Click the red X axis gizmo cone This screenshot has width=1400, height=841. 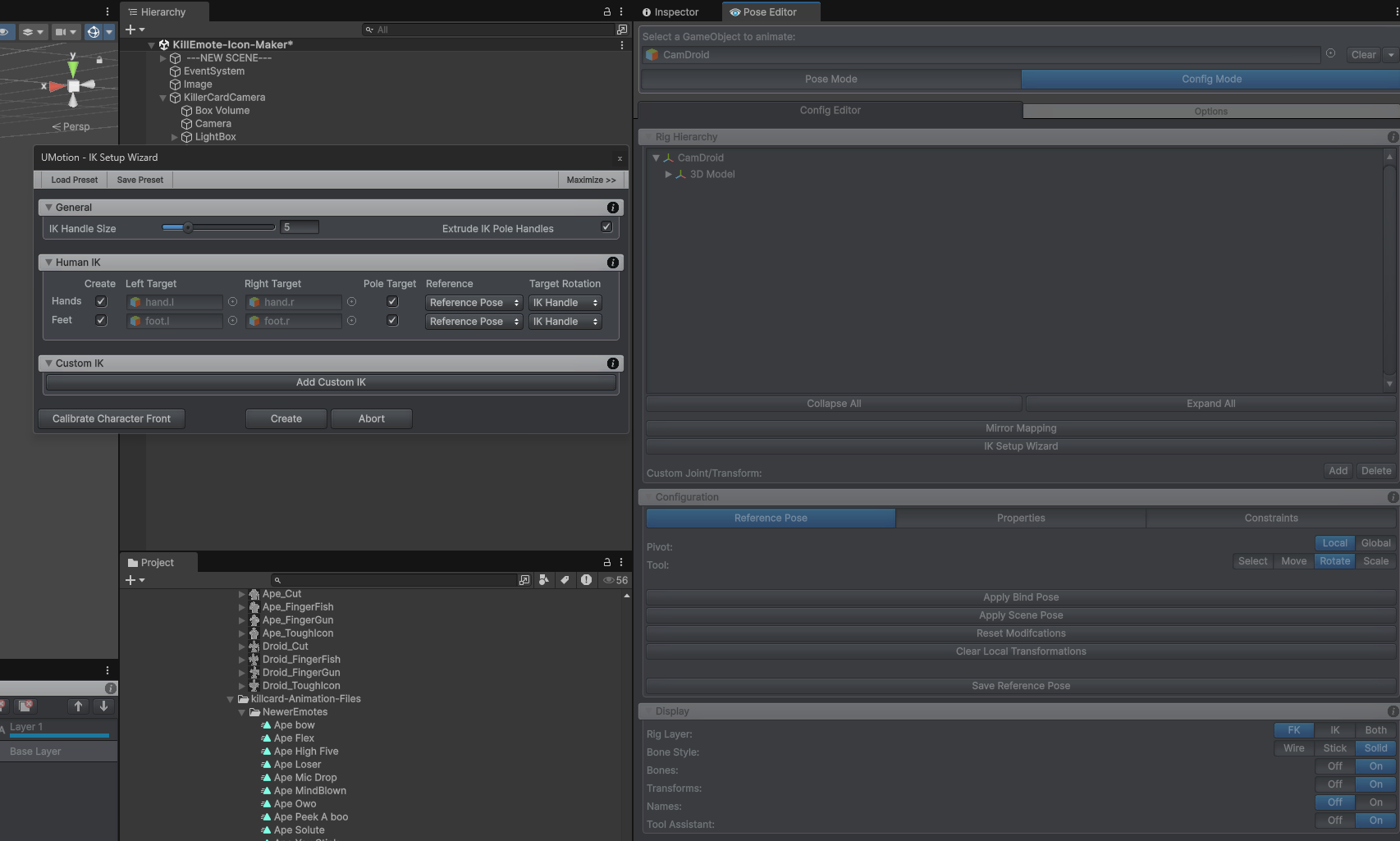[57, 85]
